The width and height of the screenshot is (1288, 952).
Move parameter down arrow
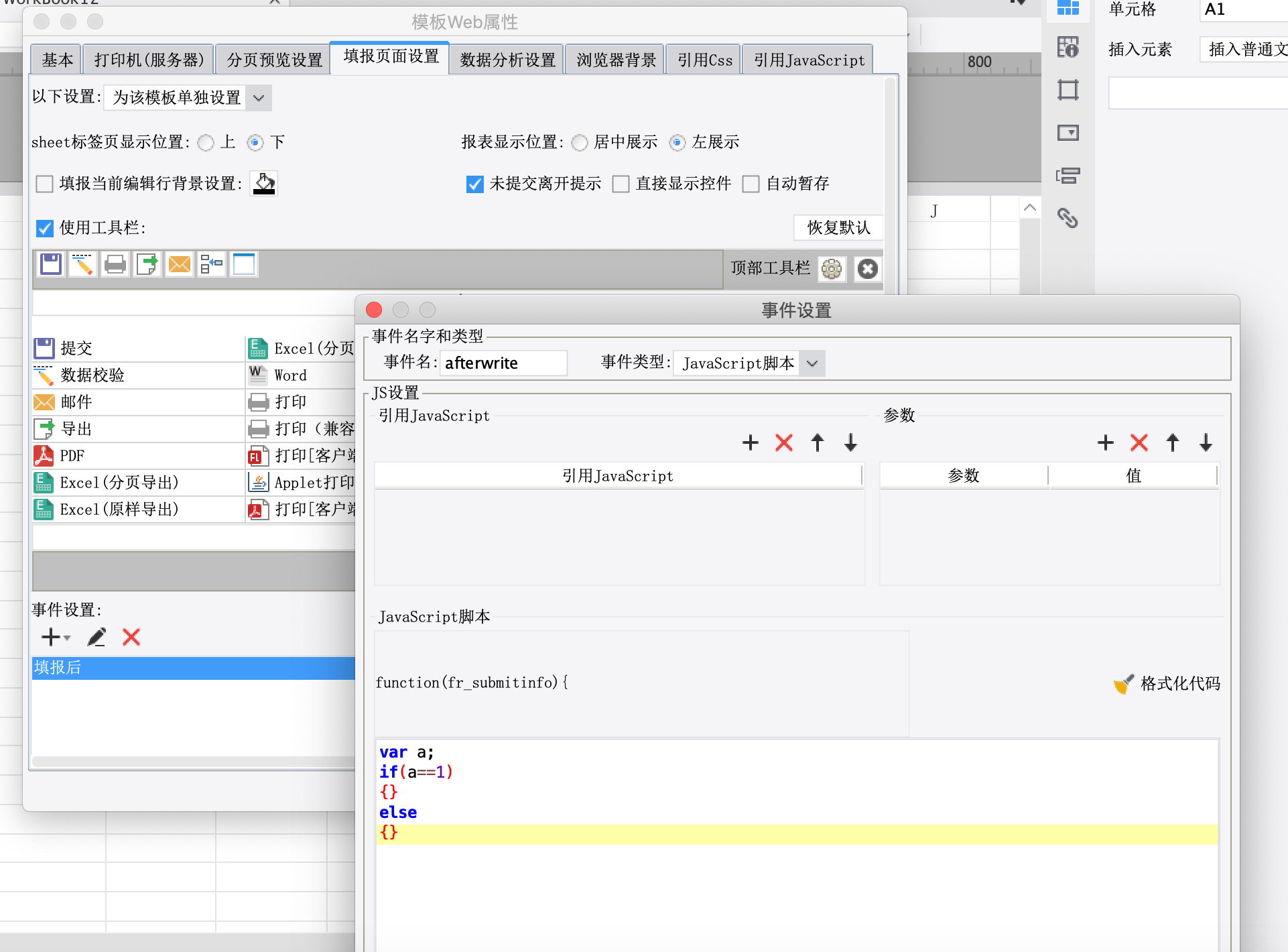coord(1206,442)
